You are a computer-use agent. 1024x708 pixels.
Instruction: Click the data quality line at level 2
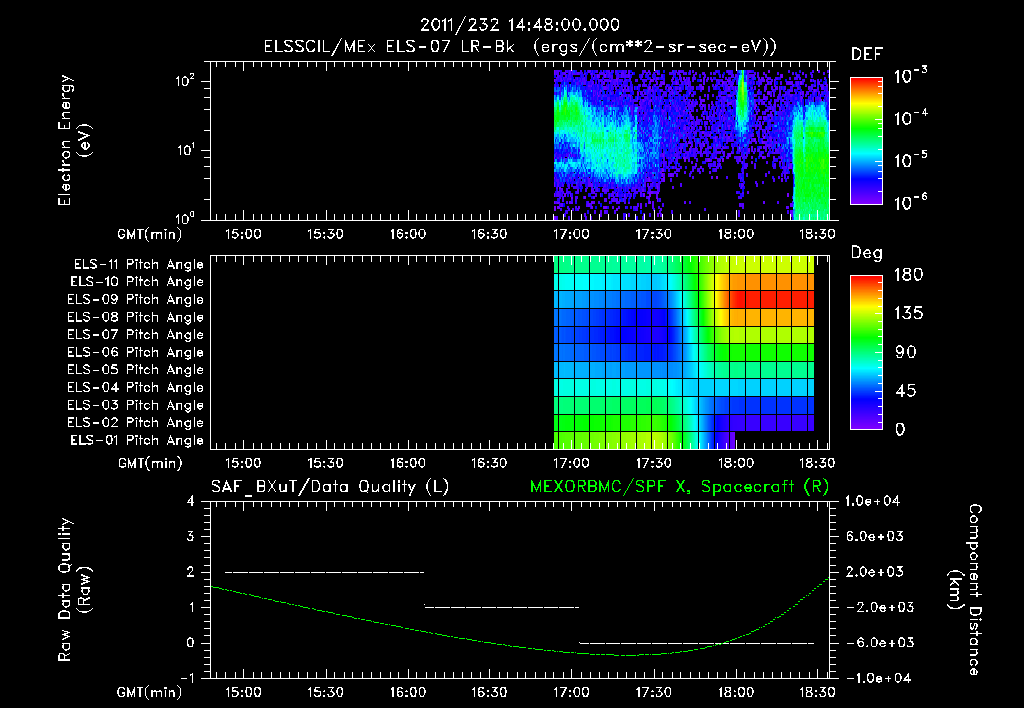(x=325, y=572)
